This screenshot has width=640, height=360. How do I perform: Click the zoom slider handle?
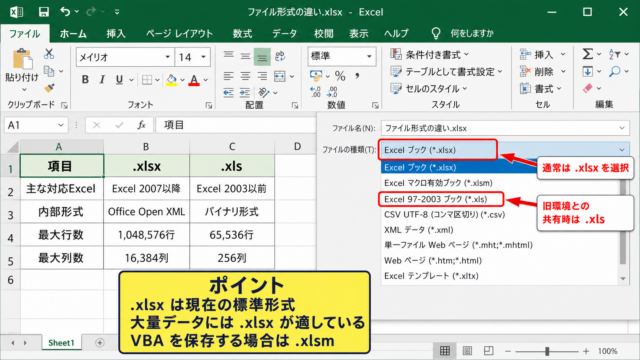tap(547, 351)
